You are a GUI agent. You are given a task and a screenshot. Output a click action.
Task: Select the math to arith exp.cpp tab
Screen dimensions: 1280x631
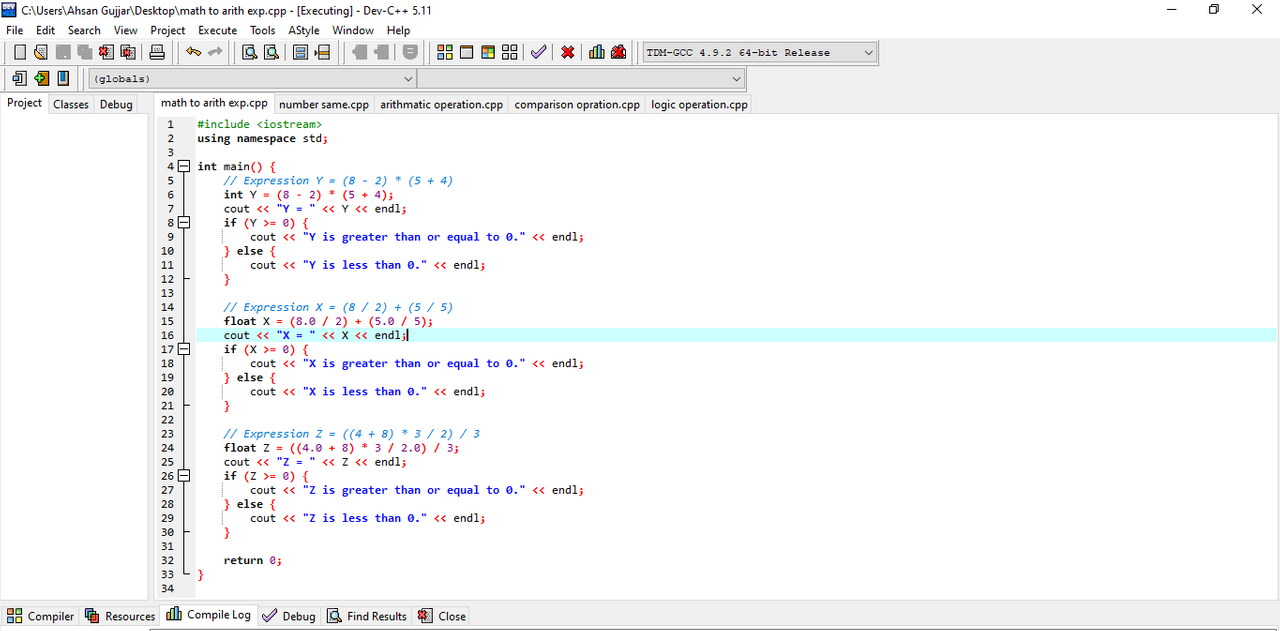pyautogui.click(x=214, y=103)
